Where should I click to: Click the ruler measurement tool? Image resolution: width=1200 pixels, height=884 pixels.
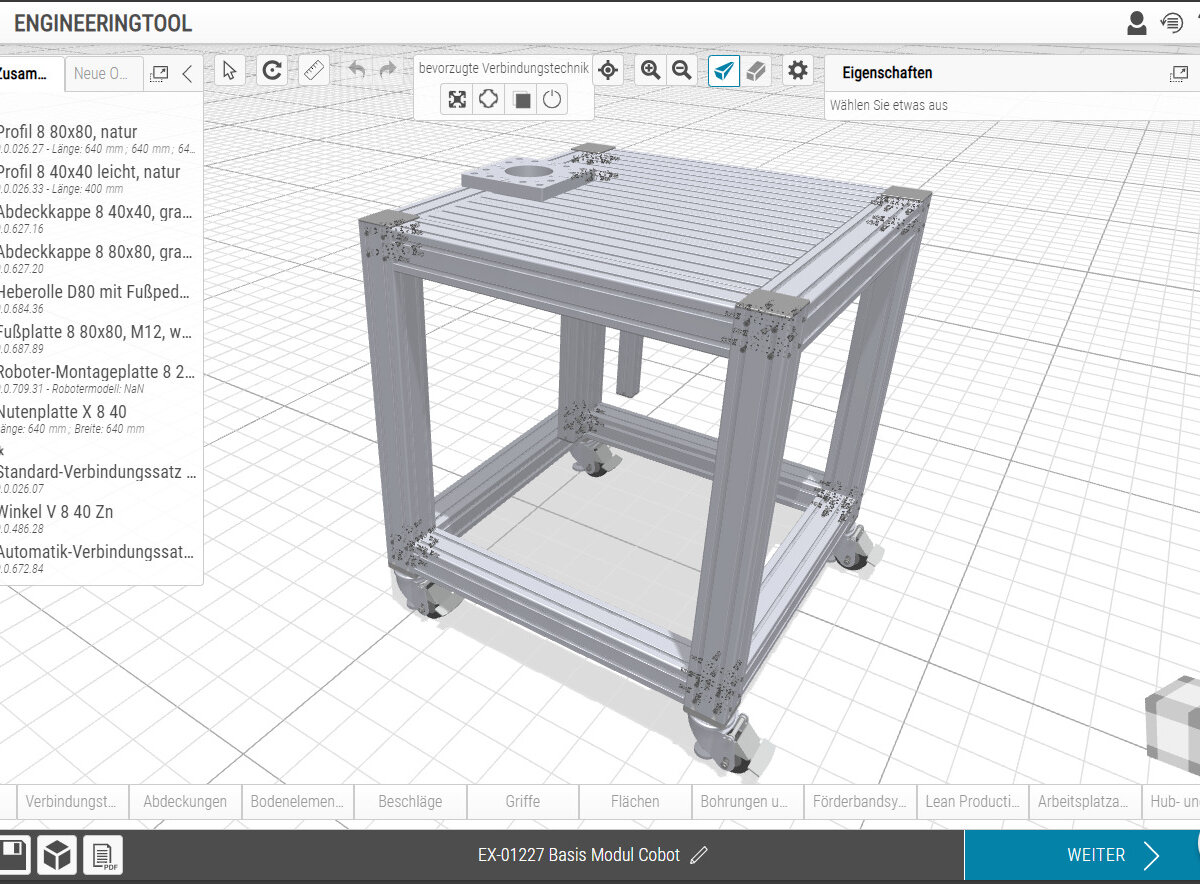[x=315, y=70]
